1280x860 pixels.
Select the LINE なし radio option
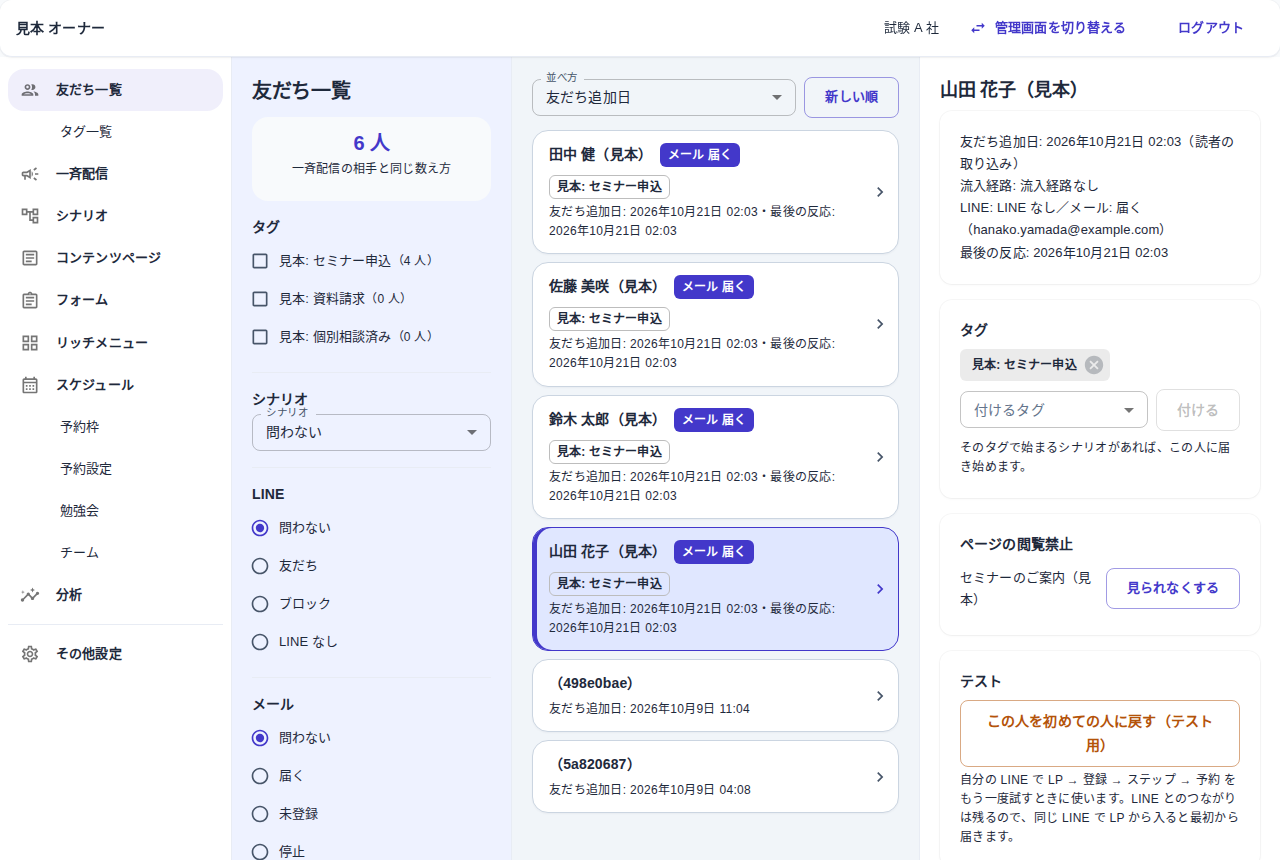260,642
